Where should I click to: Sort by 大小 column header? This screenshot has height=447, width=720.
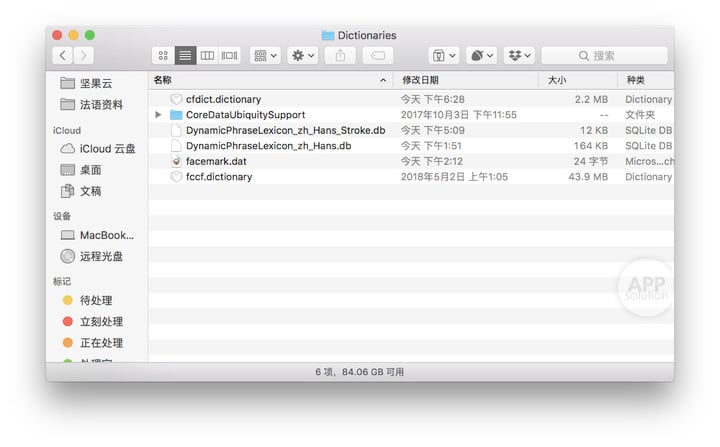coord(578,80)
